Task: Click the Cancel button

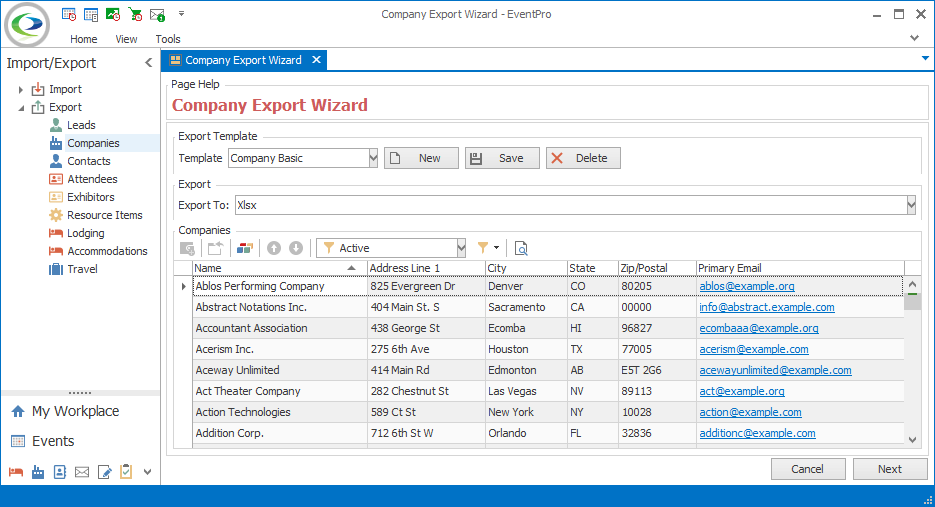Action: pyautogui.click(x=807, y=469)
